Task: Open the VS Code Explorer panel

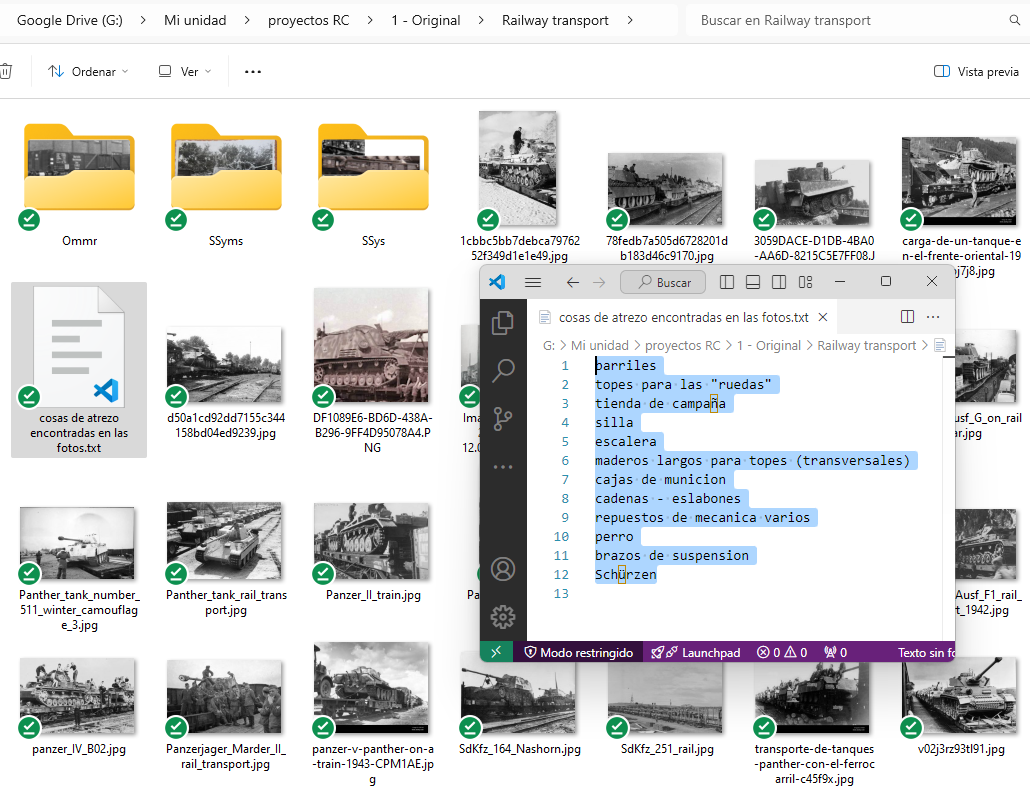Action: 503,322
